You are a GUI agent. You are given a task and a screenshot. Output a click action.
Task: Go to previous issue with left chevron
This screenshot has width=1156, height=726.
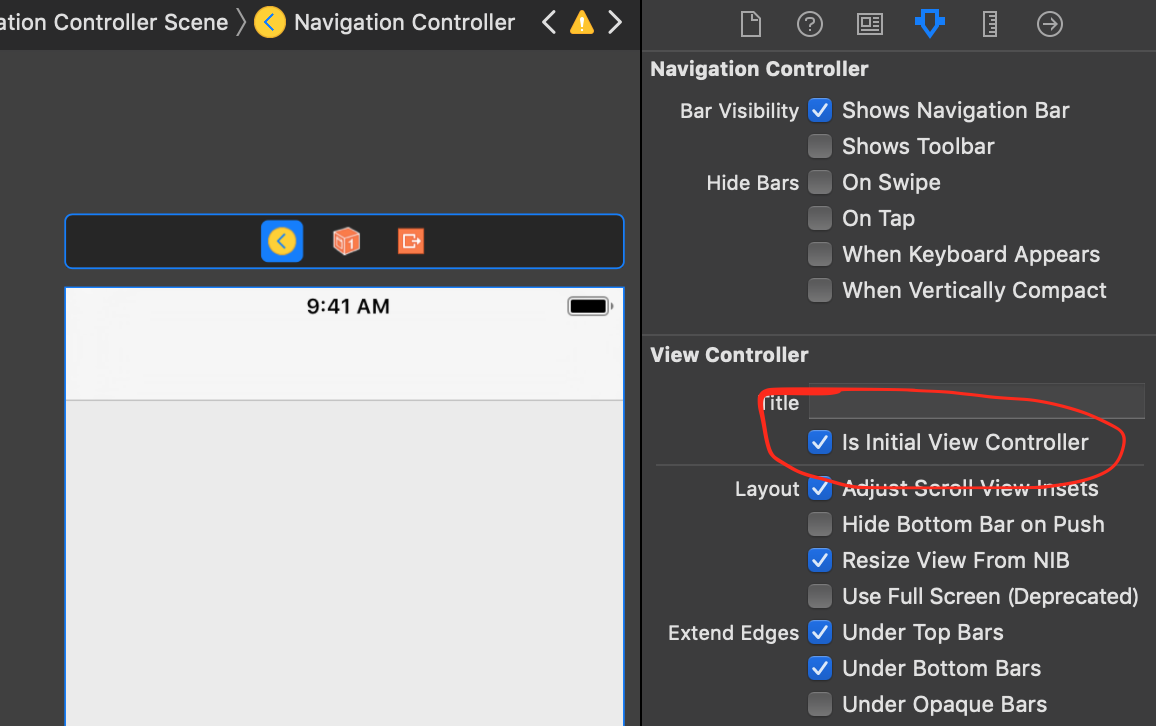click(x=548, y=22)
